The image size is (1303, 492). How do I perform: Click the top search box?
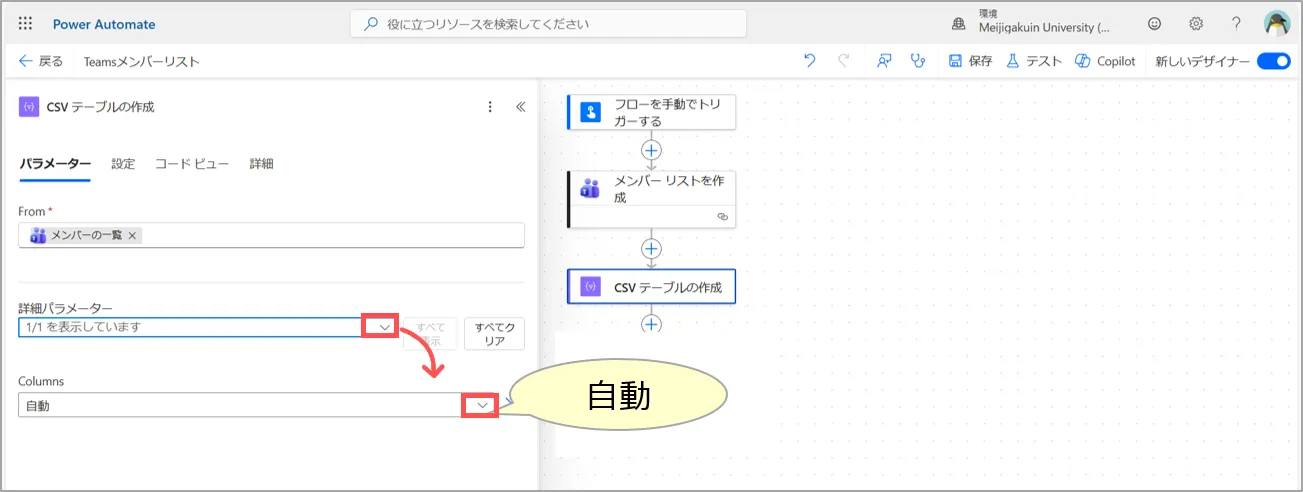[x=548, y=24]
